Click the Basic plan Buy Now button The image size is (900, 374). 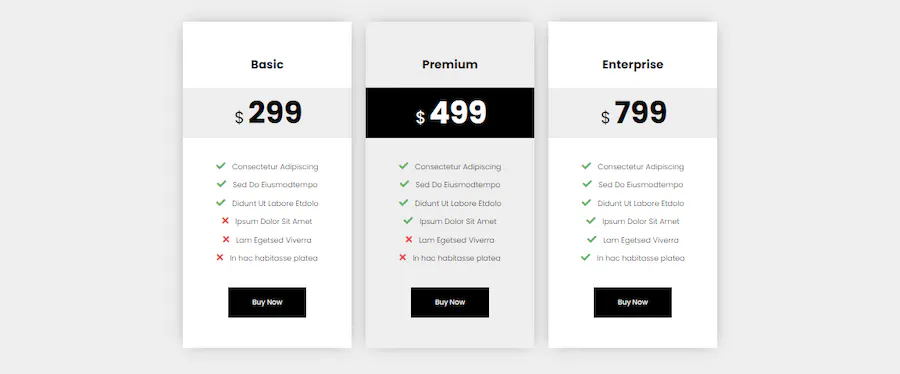(267, 302)
